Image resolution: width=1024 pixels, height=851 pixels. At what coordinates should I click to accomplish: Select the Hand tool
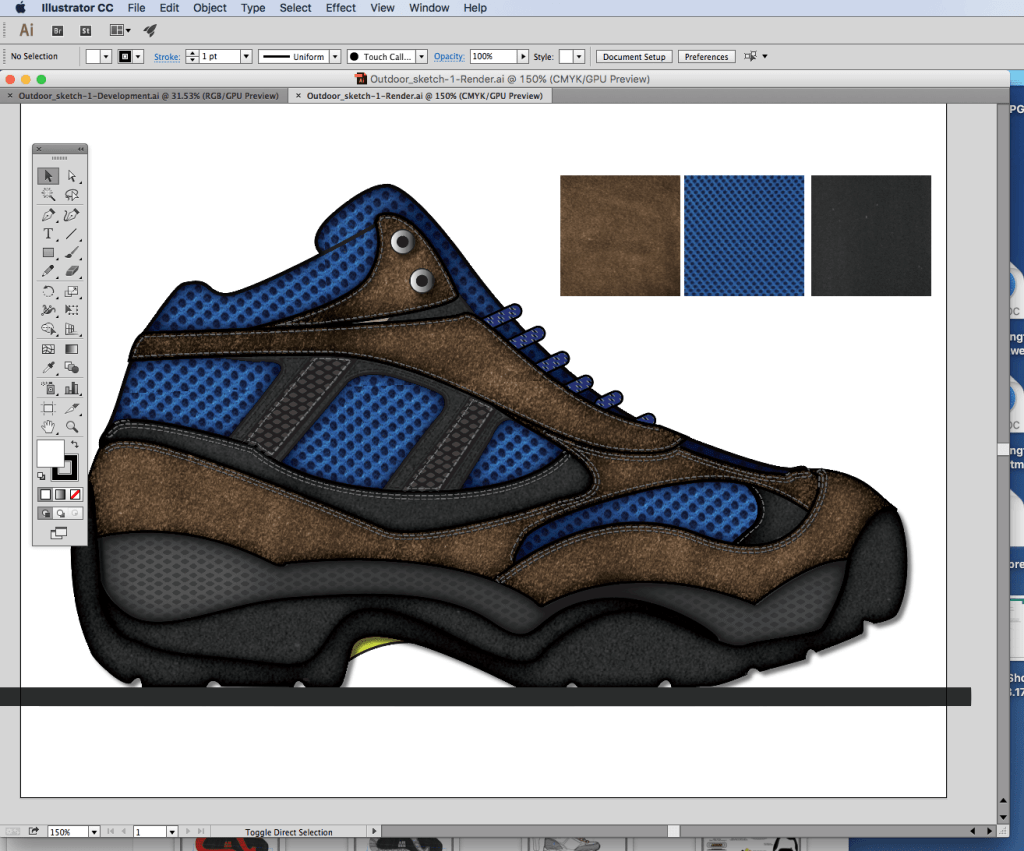[47, 426]
